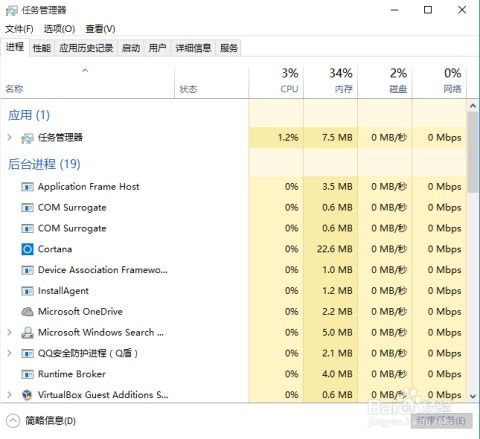Click the Microsoft OneDrive cloud icon
The width and height of the screenshot is (480, 439).
27,312
